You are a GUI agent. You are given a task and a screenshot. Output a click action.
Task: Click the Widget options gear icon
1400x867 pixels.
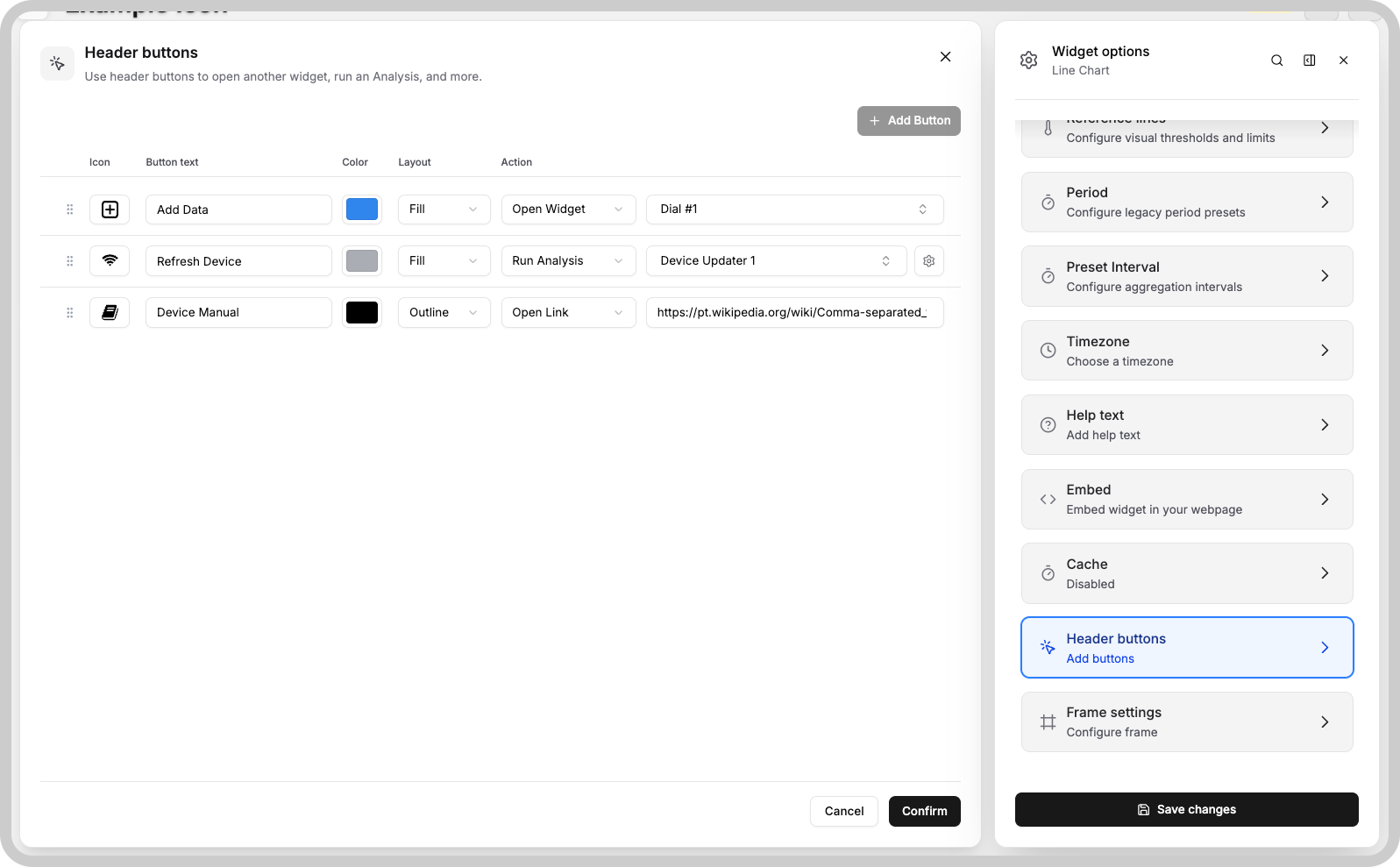point(1029,60)
